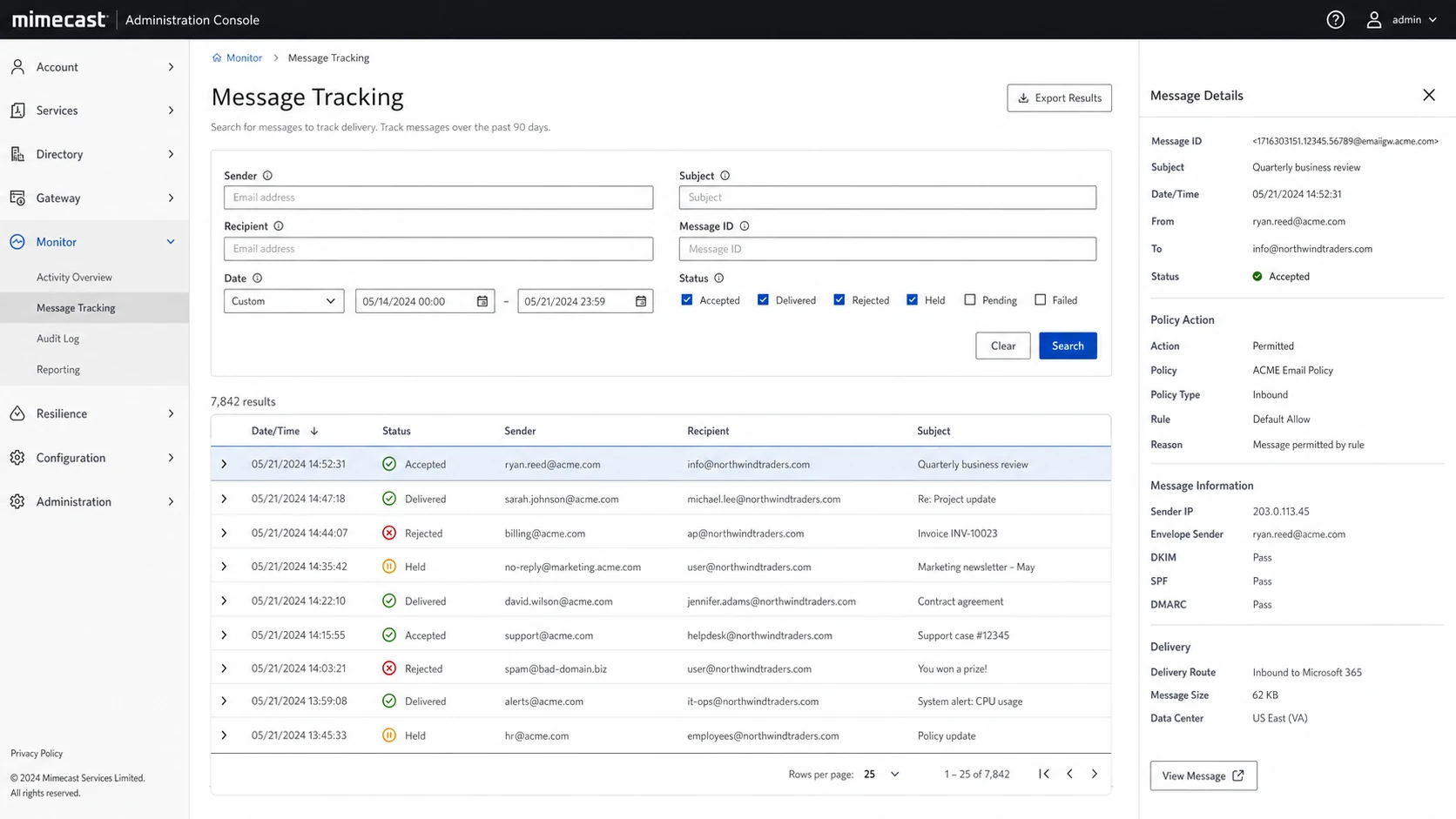Click the start date field 05/14/2024 00:00
Viewport: 1456px width, 819px height.
[425, 301]
